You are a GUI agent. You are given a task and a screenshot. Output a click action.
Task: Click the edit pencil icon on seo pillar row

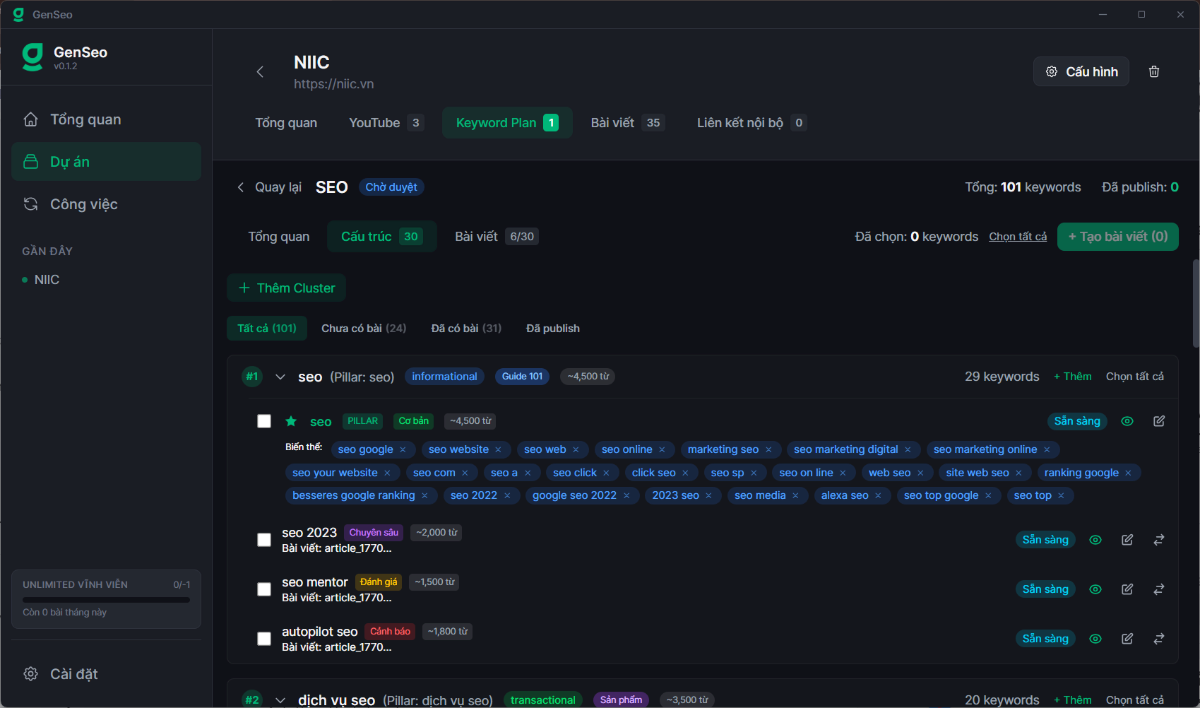pyautogui.click(x=1159, y=421)
